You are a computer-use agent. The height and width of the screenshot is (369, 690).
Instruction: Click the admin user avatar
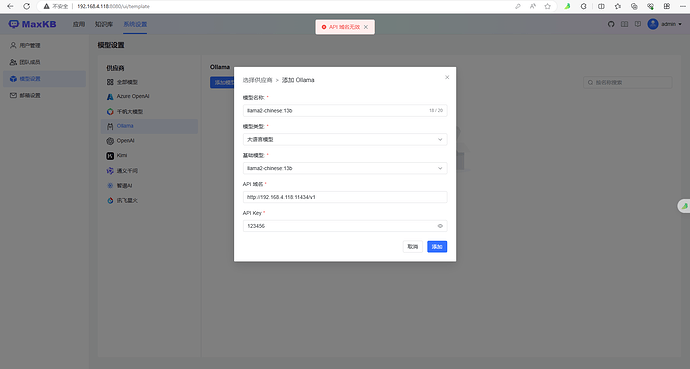[653, 24]
